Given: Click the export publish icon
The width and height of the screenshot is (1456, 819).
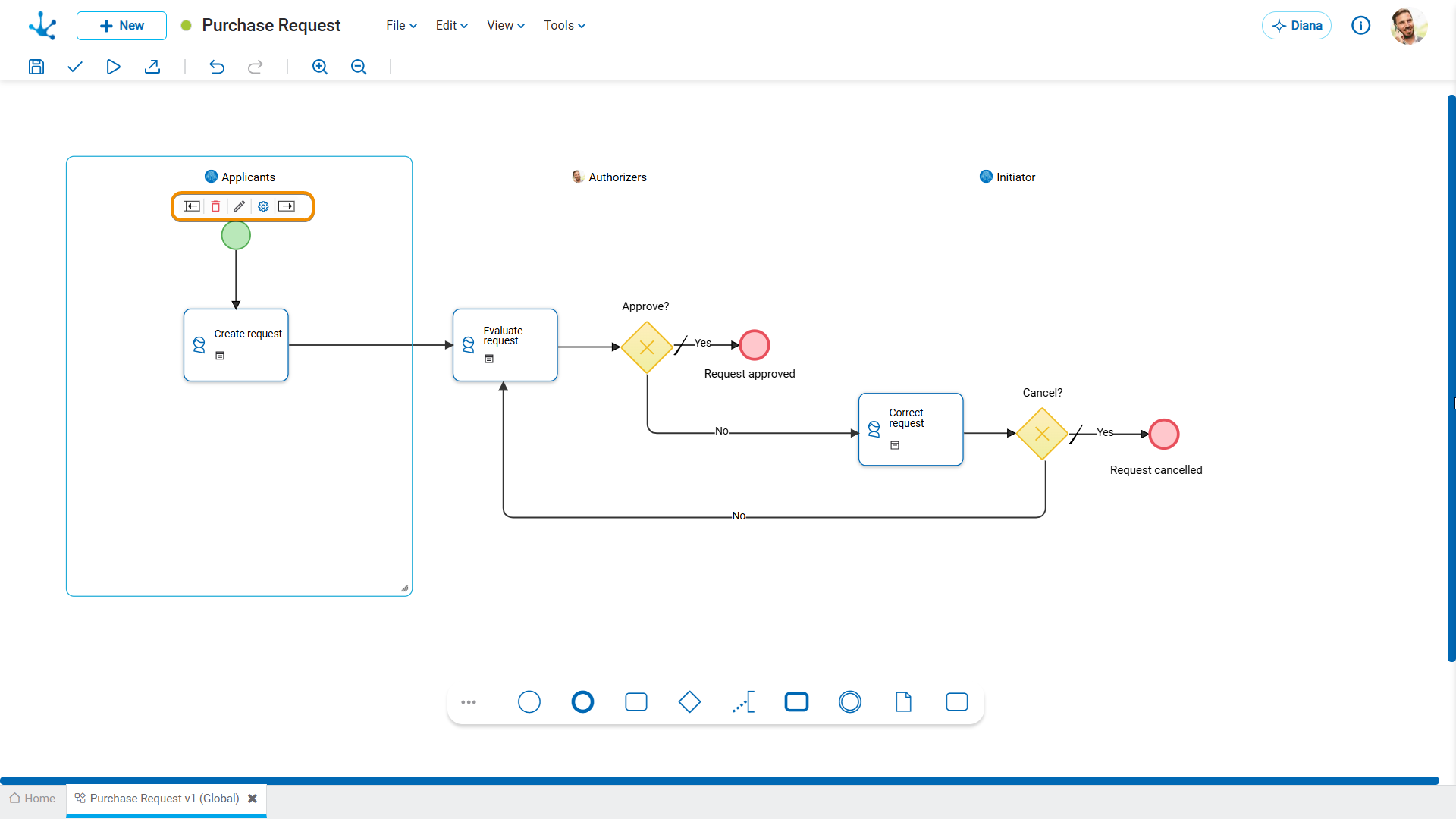Looking at the screenshot, I should (x=152, y=67).
